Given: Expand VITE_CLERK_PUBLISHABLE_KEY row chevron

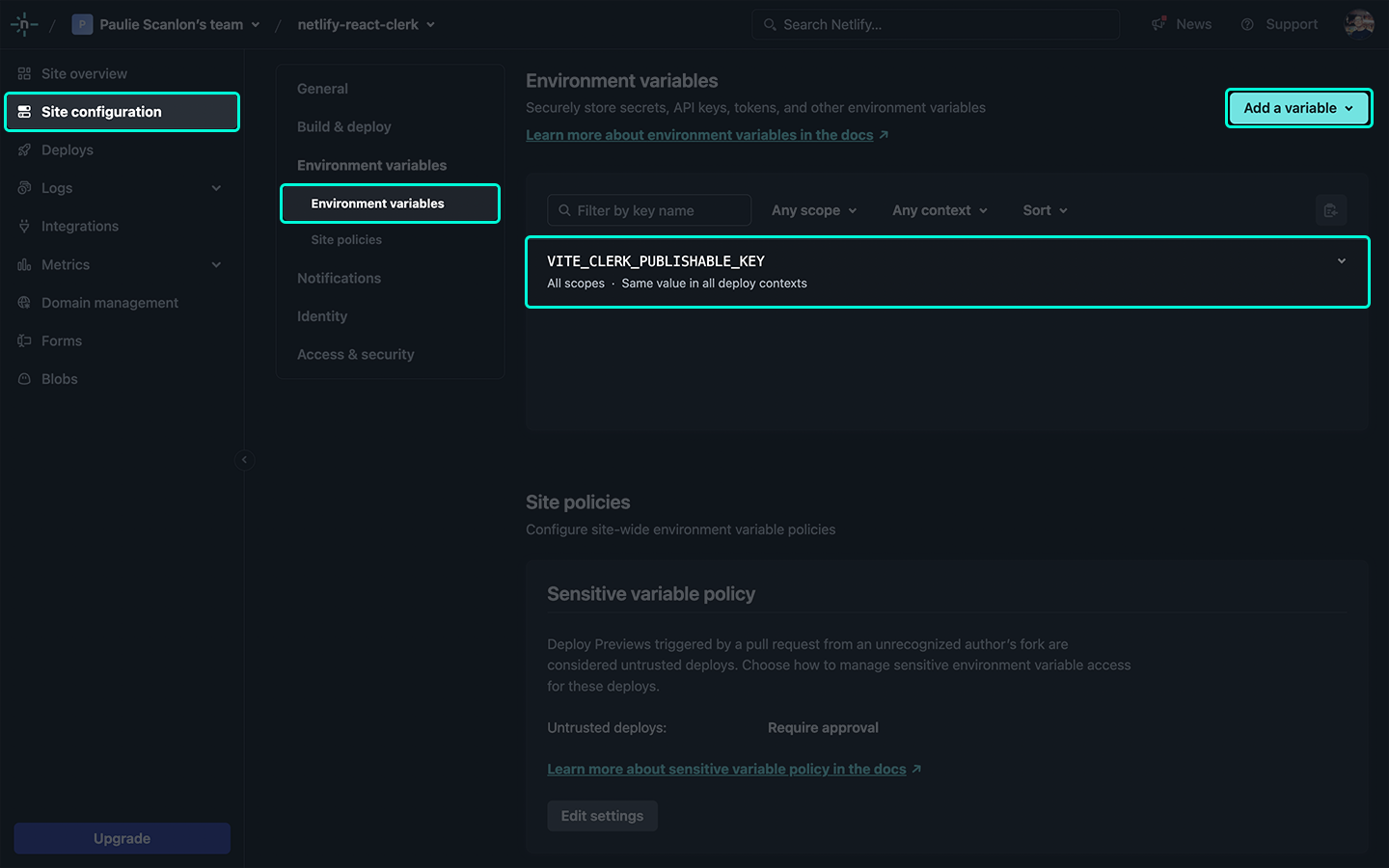Looking at the screenshot, I should pos(1341,261).
